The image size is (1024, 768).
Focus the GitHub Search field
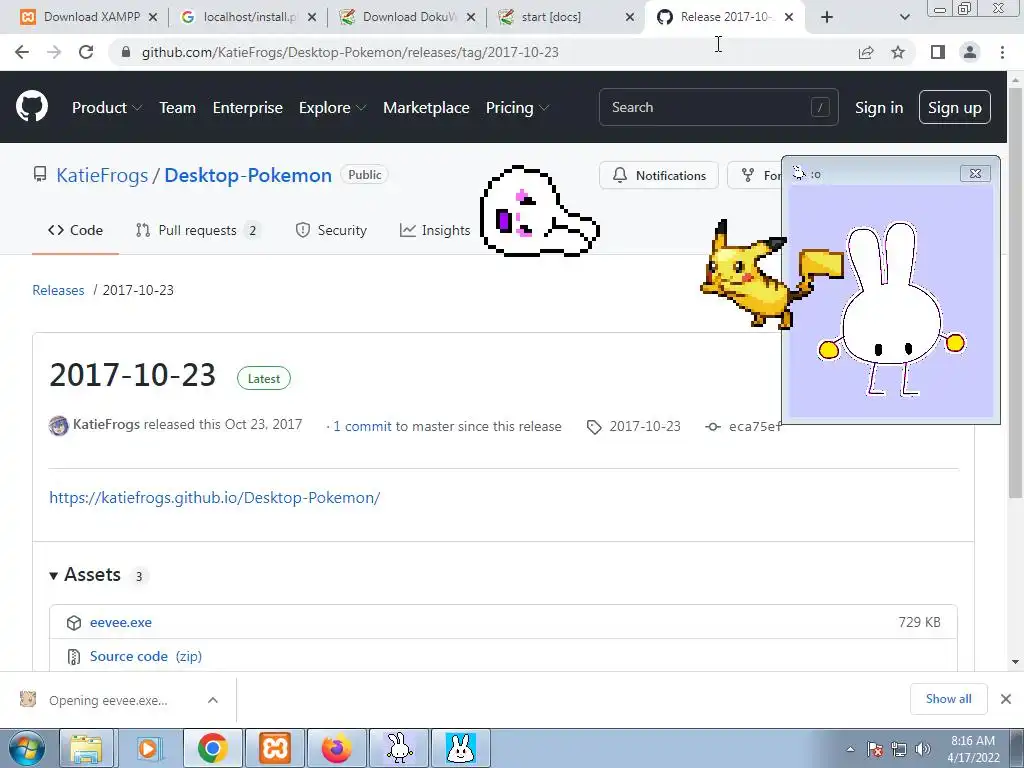tap(718, 107)
